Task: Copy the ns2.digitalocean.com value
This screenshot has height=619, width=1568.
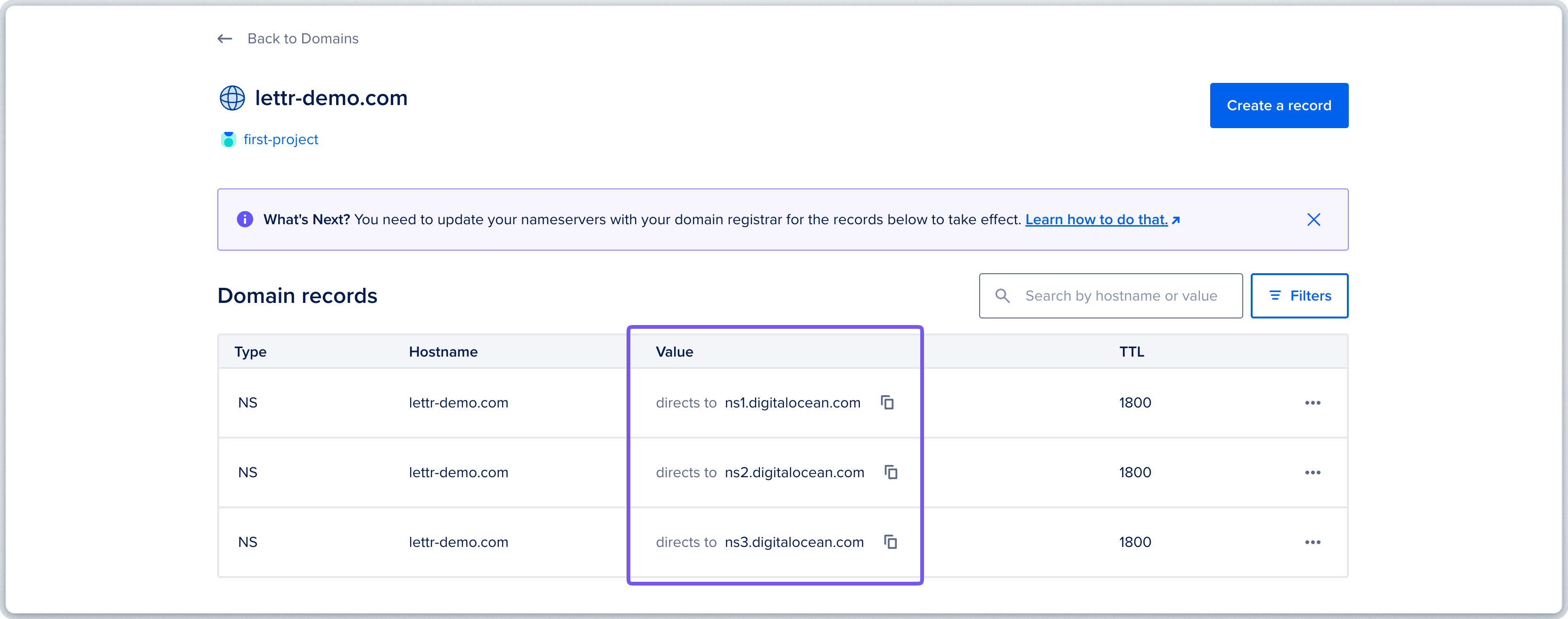Action: click(x=891, y=472)
